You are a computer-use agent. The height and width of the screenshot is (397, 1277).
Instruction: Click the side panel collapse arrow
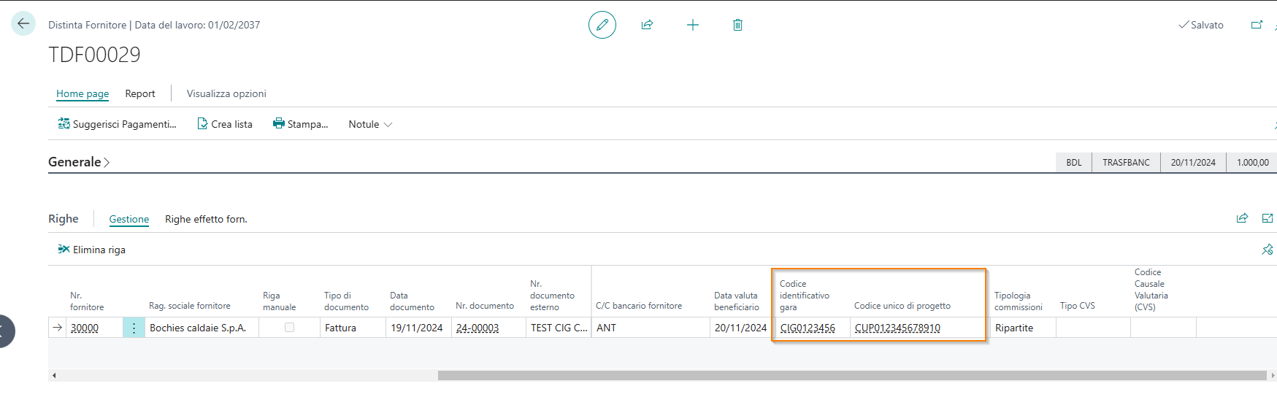click(5, 330)
